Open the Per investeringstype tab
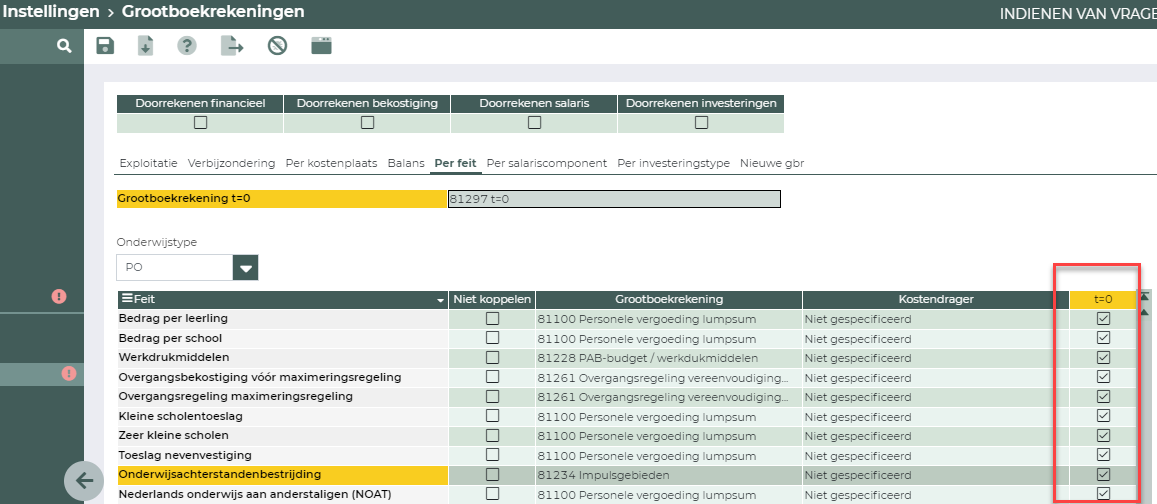Image resolution: width=1157 pixels, height=504 pixels. [674, 163]
